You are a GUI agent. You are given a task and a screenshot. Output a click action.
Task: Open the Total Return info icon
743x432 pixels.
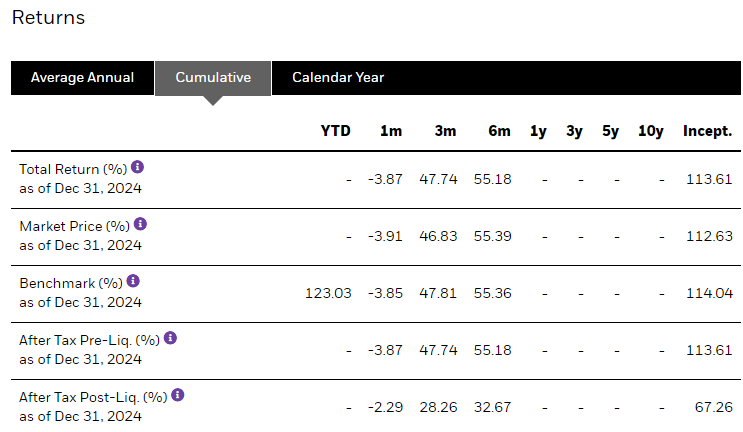(x=137, y=167)
